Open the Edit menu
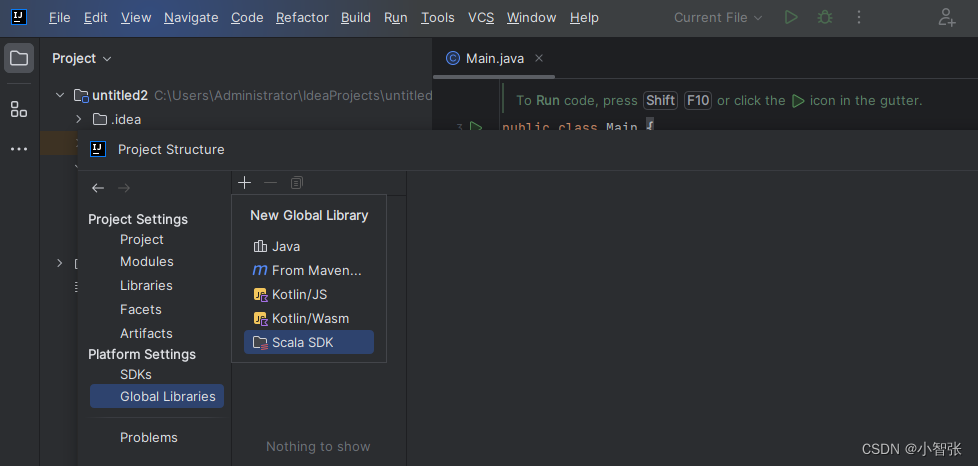This screenshot has width=978, height=466. click(96, 17)
